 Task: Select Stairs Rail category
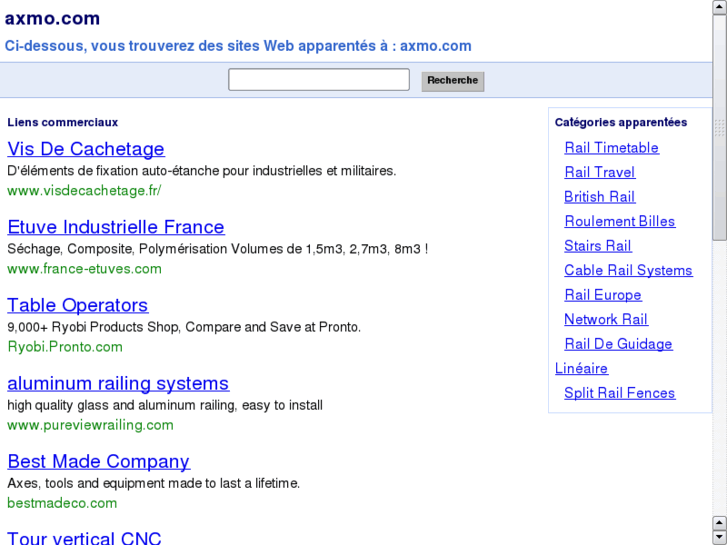pyautogui.click(x=598, y=246)
